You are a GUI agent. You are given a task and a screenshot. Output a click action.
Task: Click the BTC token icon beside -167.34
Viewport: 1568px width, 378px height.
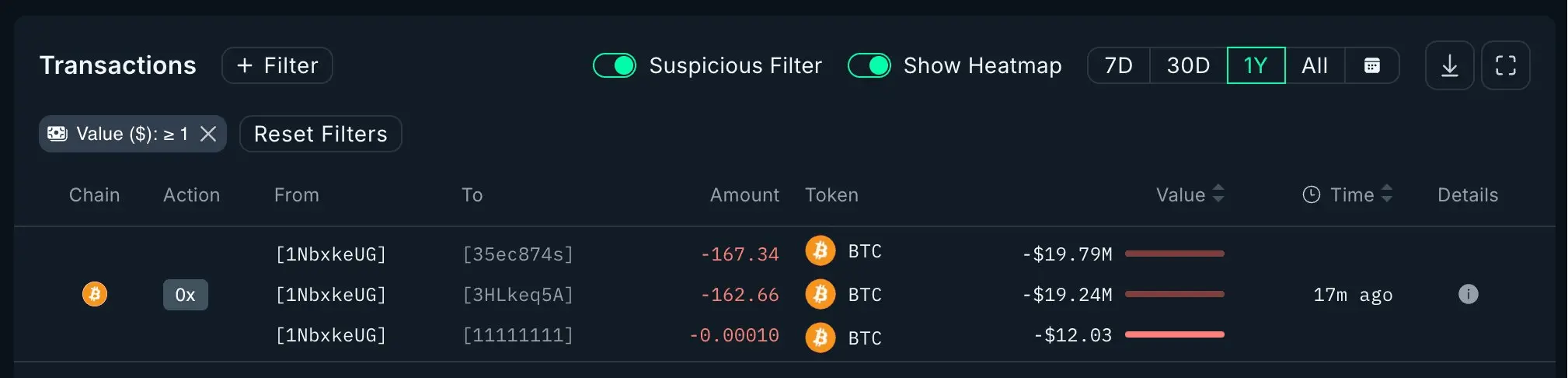[x=820, y=251]
